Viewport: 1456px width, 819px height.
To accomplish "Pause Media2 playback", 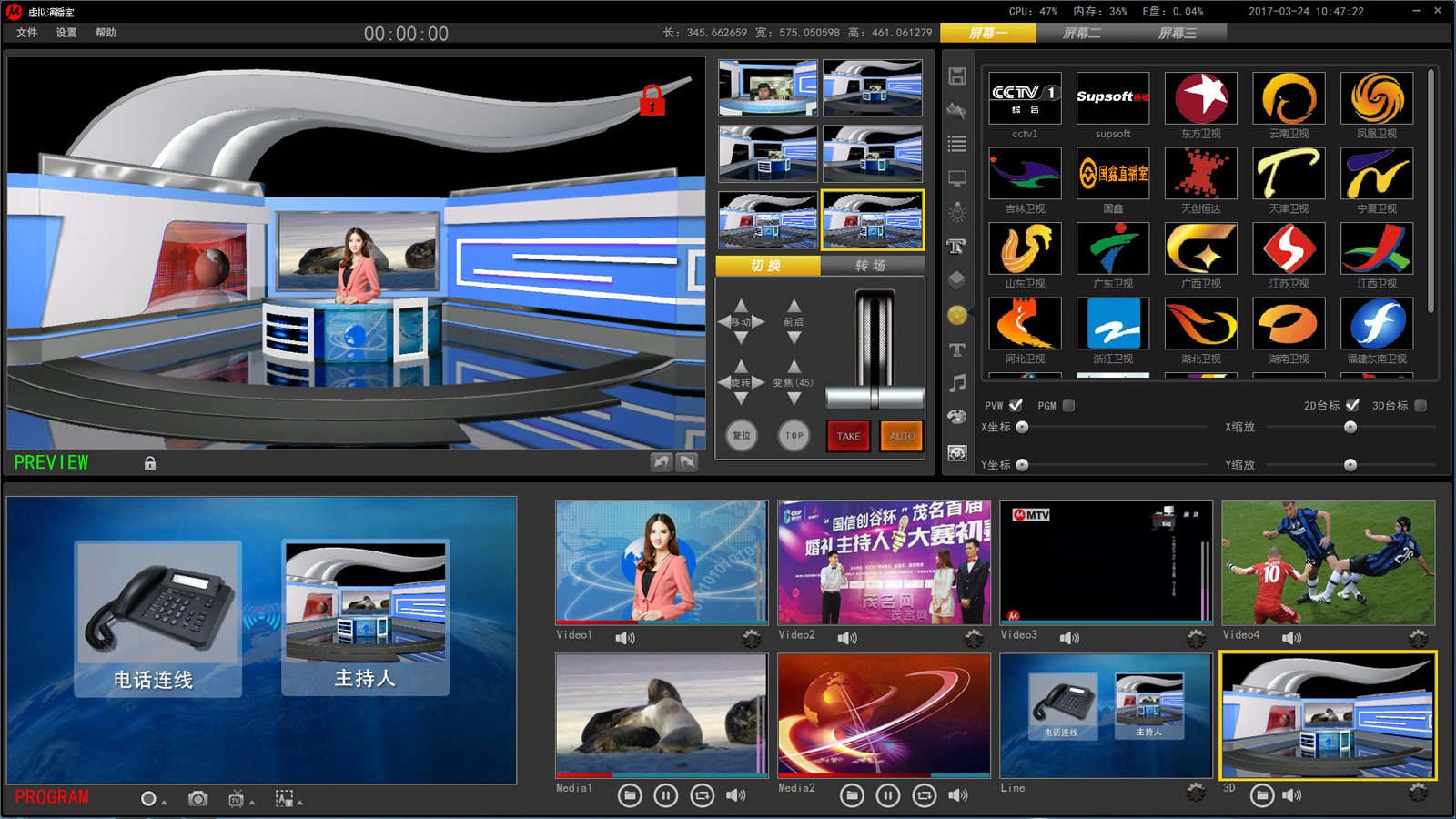I will point(887,795).
